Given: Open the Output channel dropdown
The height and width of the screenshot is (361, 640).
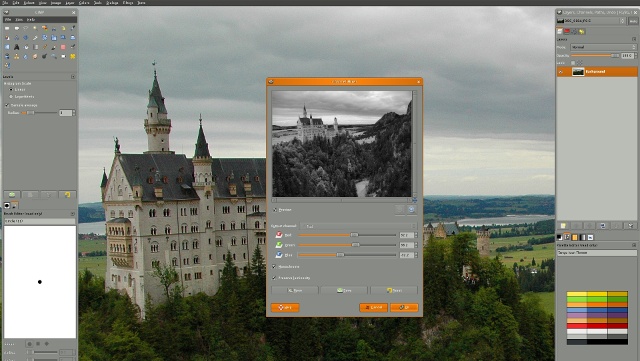Looking at the screenshot, I should (x=359, y=226).
